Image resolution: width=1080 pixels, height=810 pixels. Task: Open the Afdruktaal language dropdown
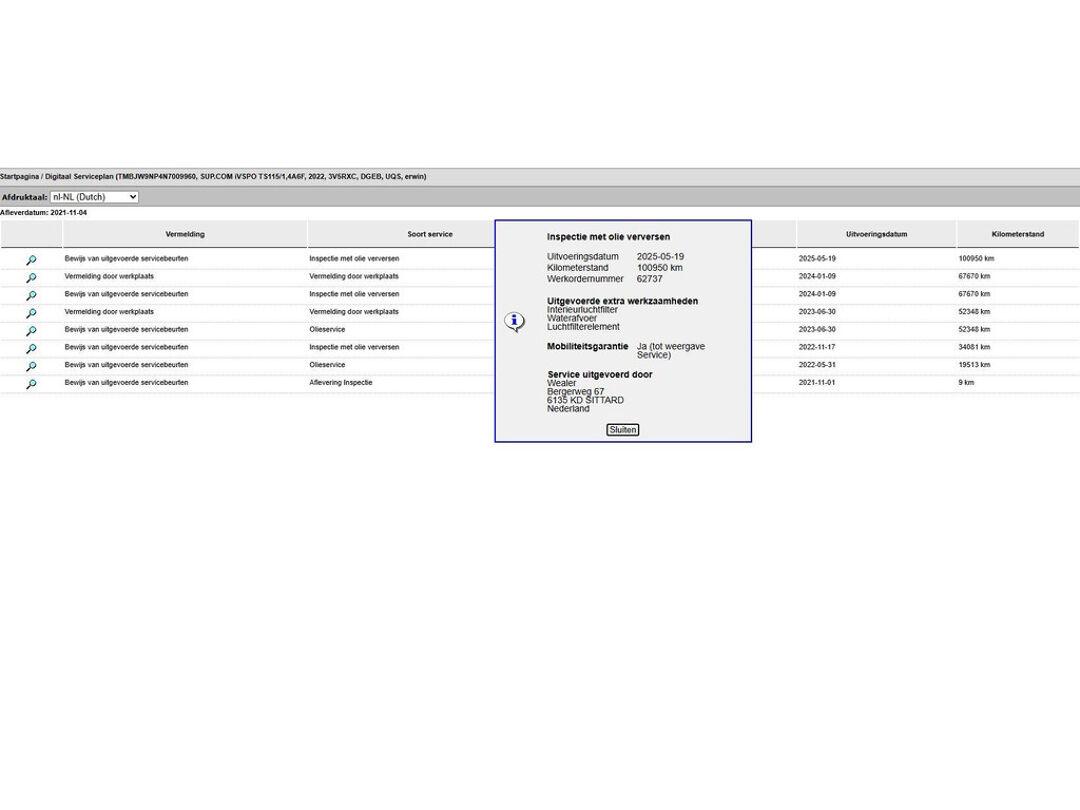coord(94,197)
